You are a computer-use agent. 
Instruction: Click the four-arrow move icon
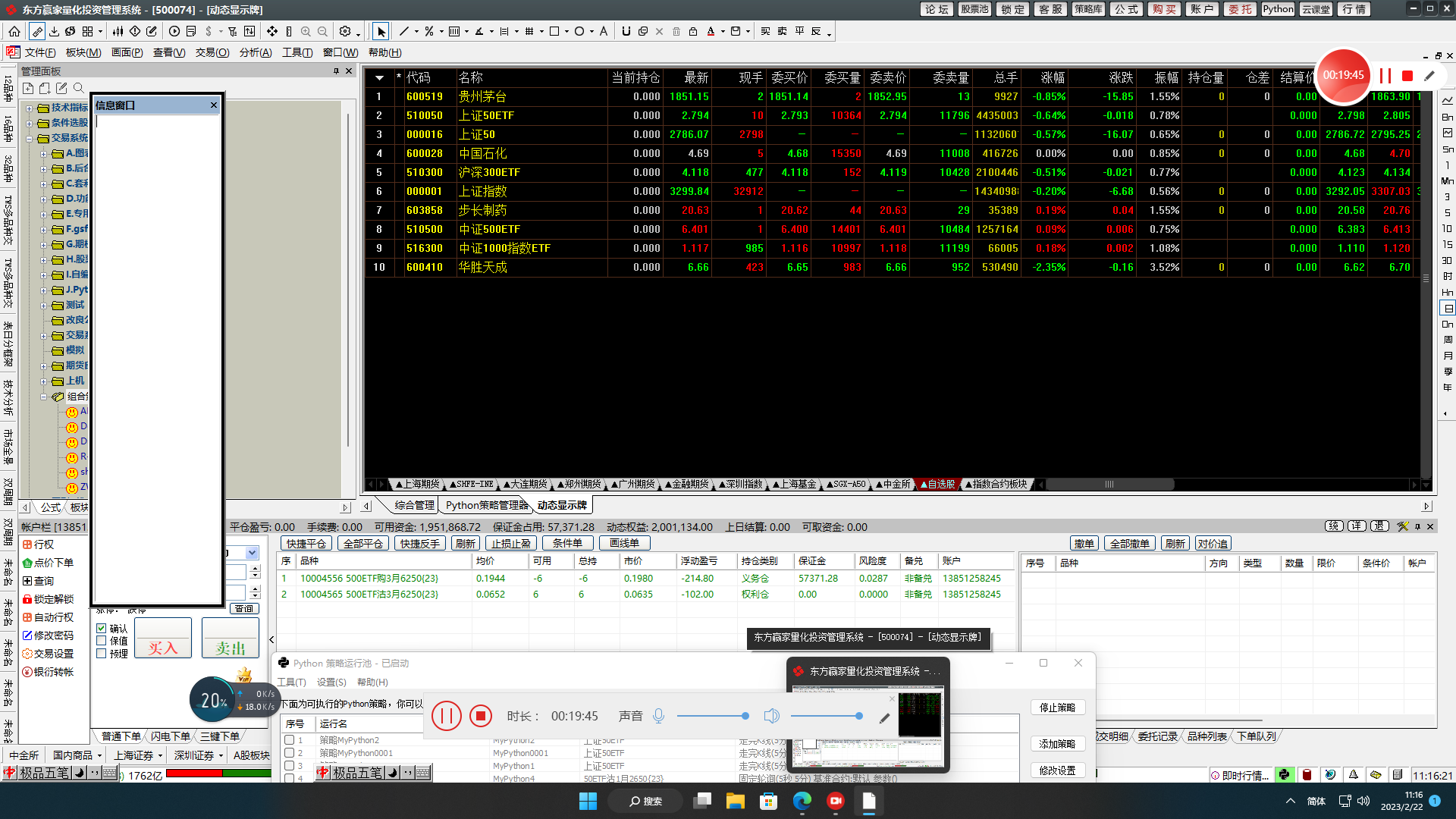pos(272,31)
